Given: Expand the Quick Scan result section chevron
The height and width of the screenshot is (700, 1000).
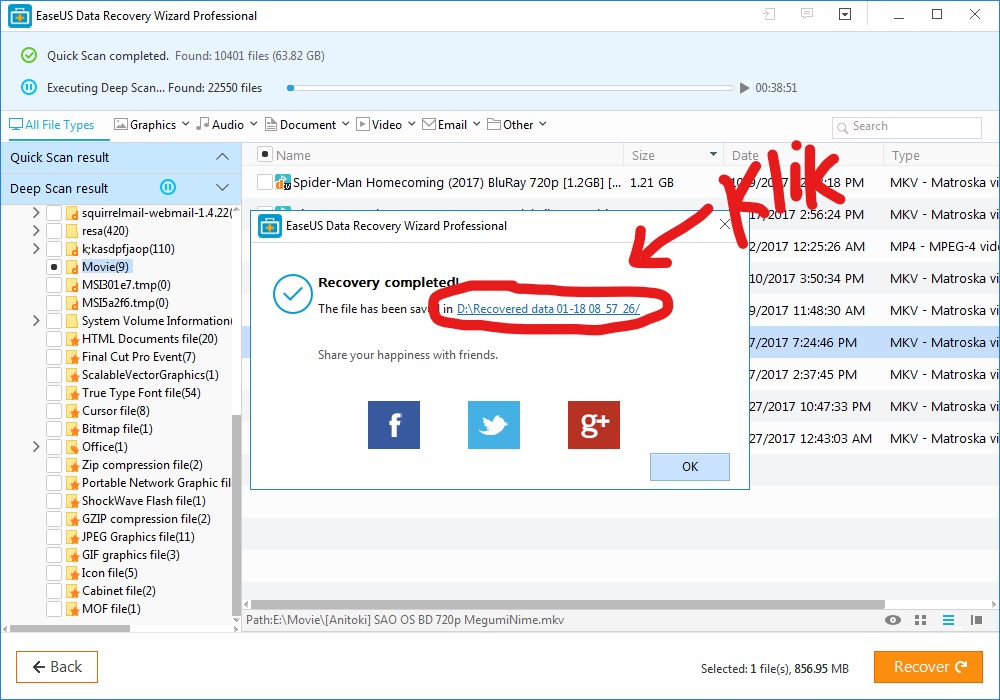Looking at the screenshot, I should pos(222,157).
